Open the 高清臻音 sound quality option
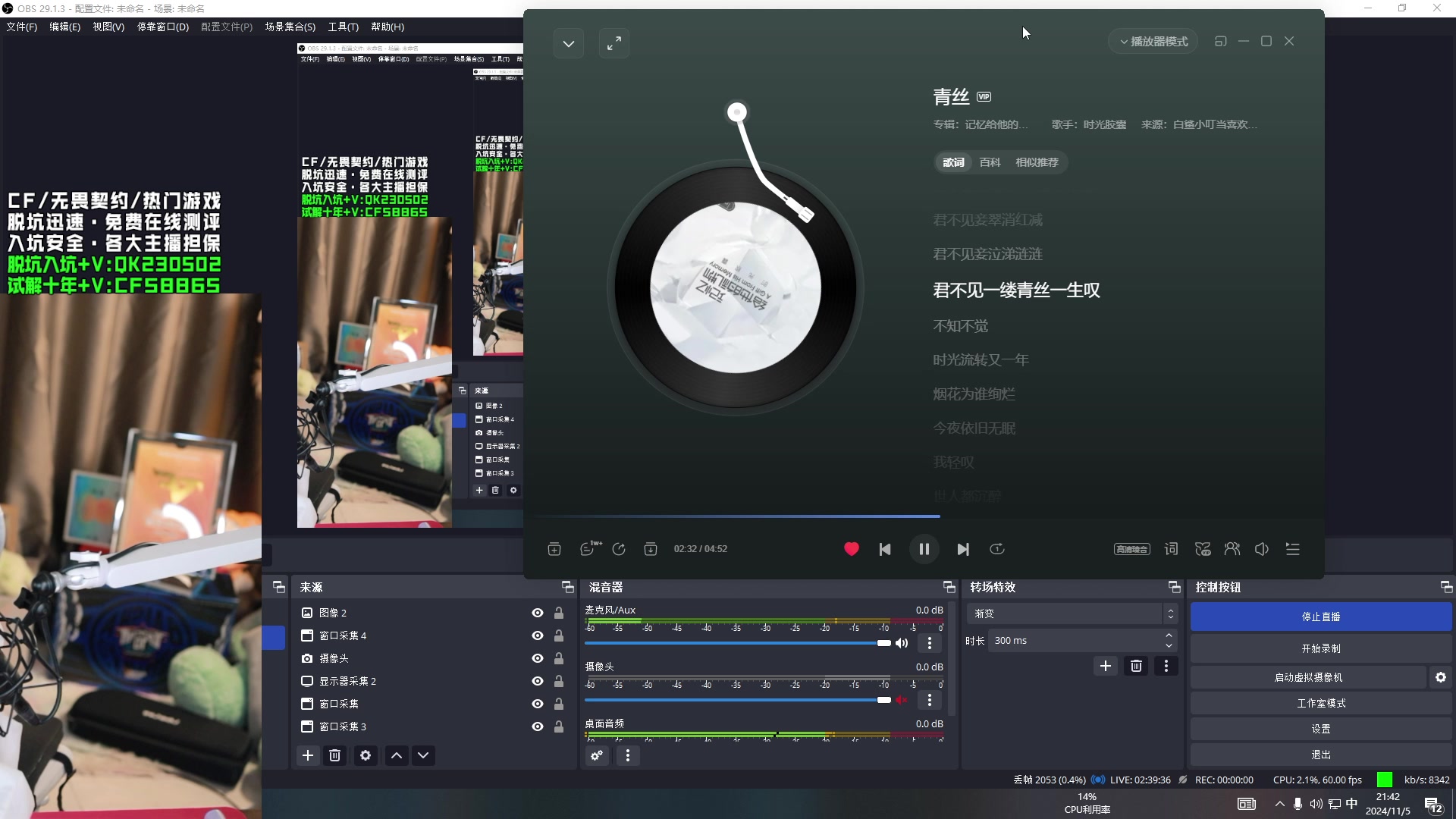 1131,549
